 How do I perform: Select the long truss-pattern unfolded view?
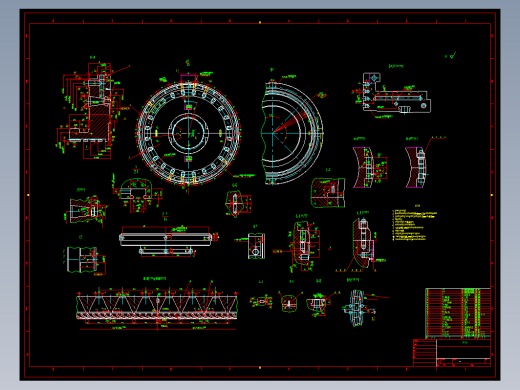[157, 306]
